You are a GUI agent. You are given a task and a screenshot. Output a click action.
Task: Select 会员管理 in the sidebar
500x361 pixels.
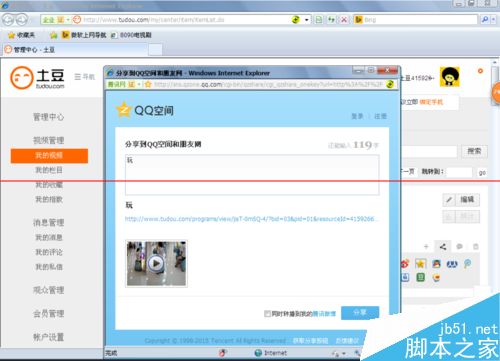49,314
